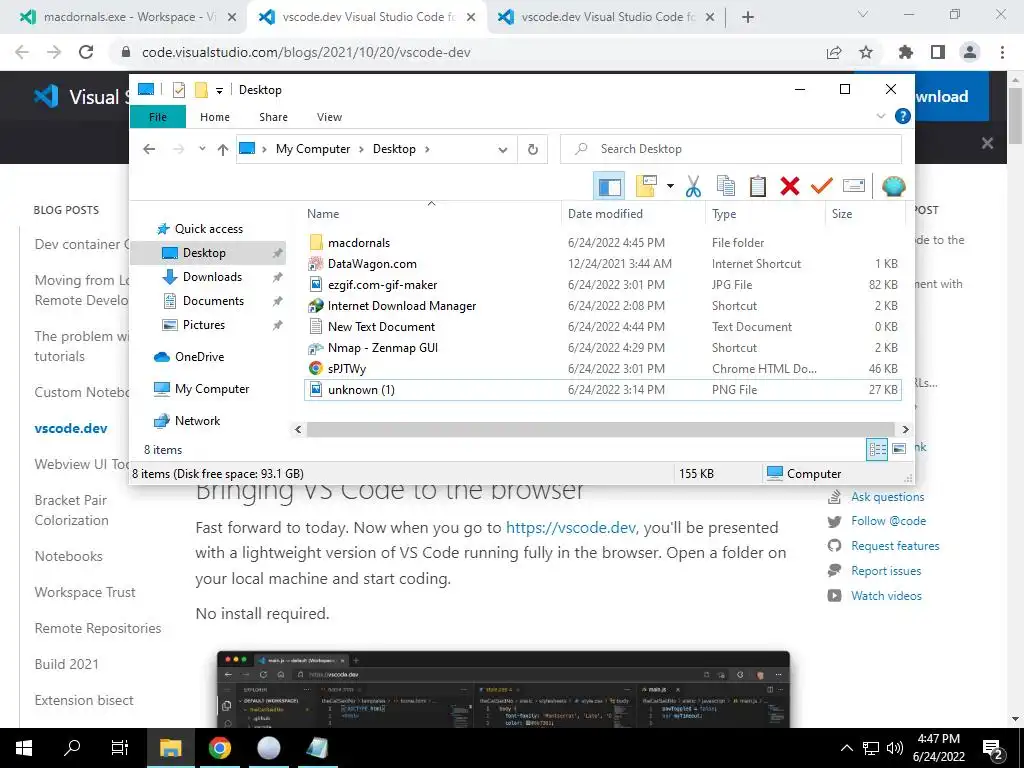Open the File ribbon tab
1024x768 pixels.
click(158, 117)
